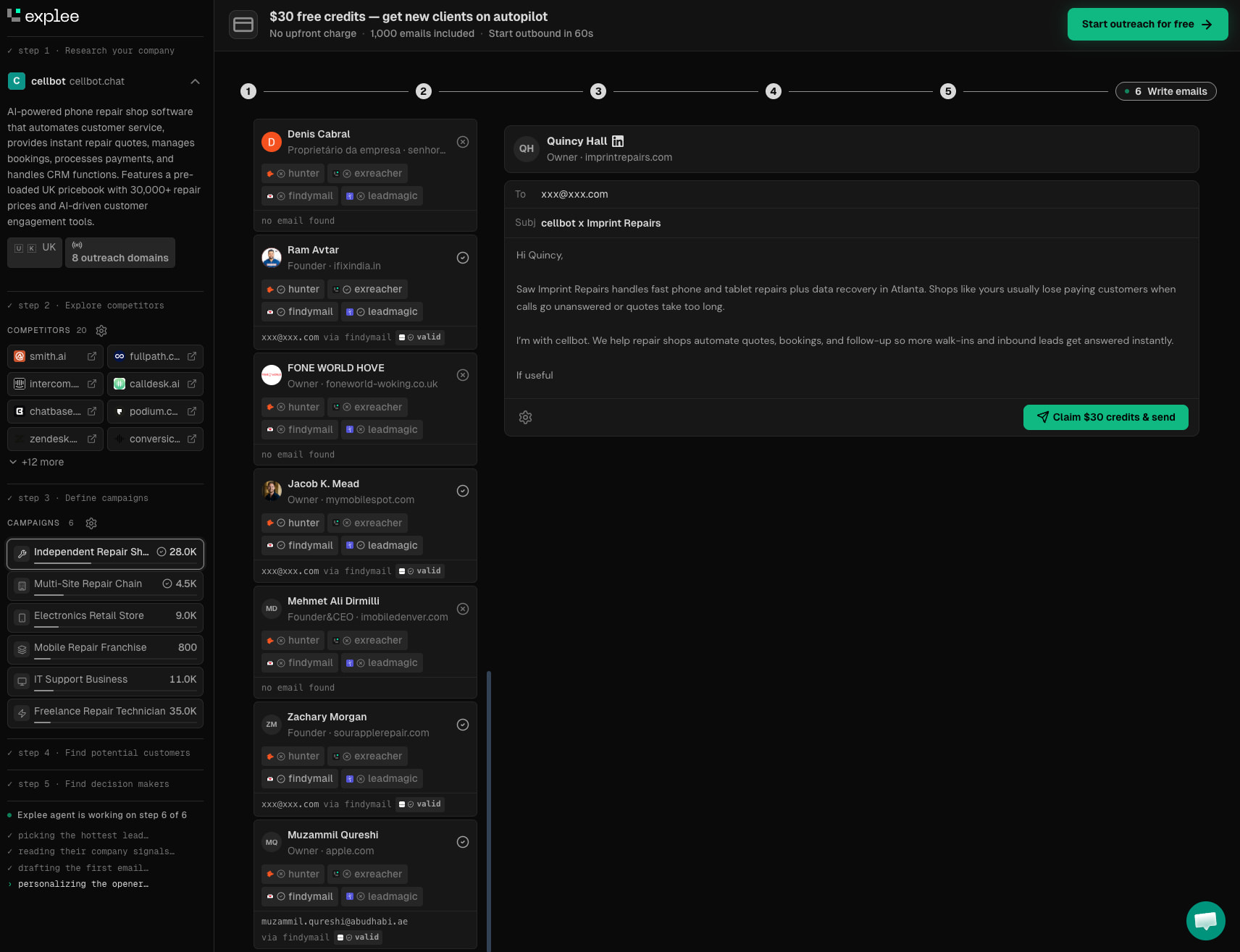Select Multi-Site Repair Chain campaign

105,586
